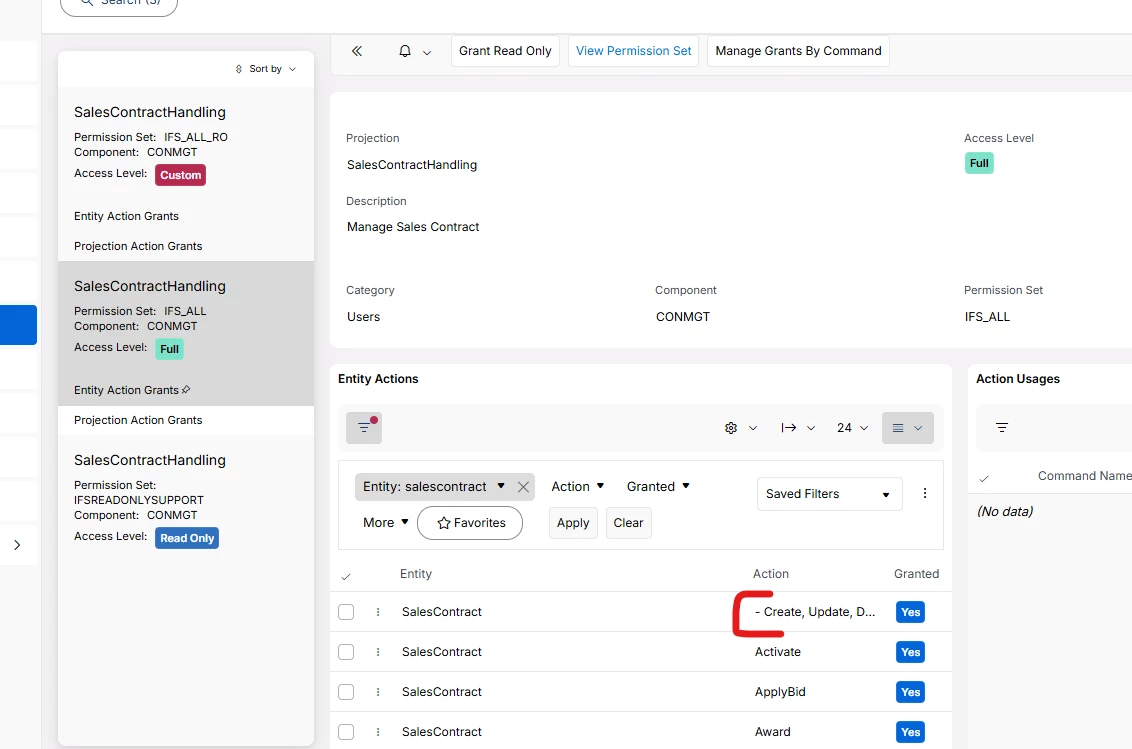This screenshot has width=1132, height=749.
Task: Remove the Entity: salescontract filter
Action: click(x=523, y=488)
